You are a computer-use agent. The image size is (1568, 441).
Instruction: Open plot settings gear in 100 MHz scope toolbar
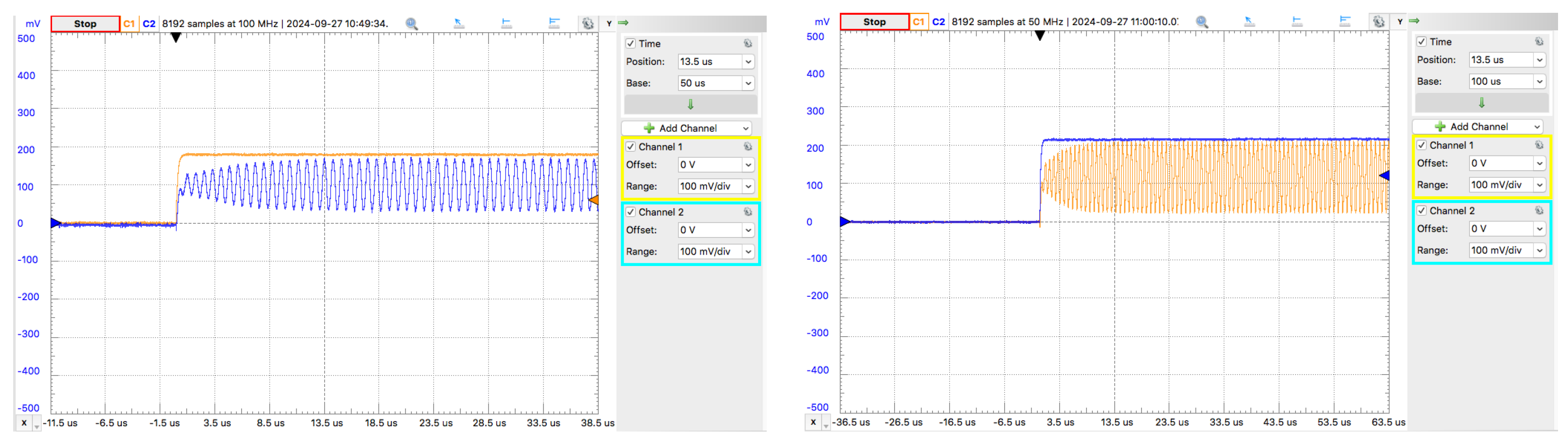coord(588,24)
